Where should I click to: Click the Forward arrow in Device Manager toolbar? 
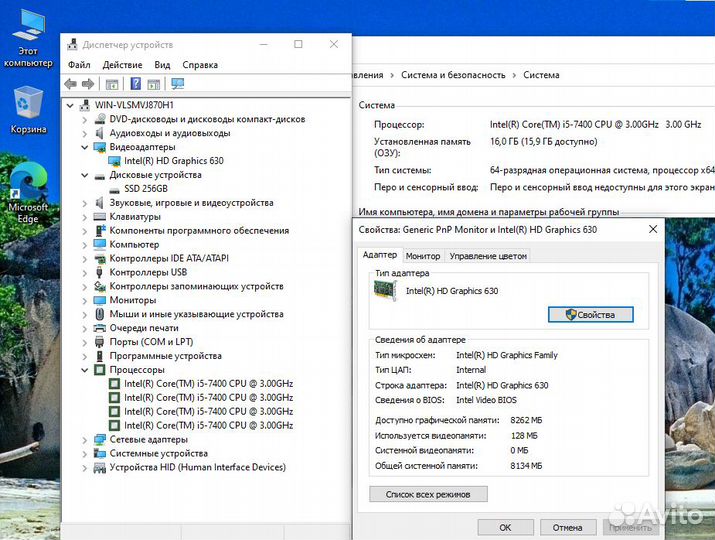88,84
